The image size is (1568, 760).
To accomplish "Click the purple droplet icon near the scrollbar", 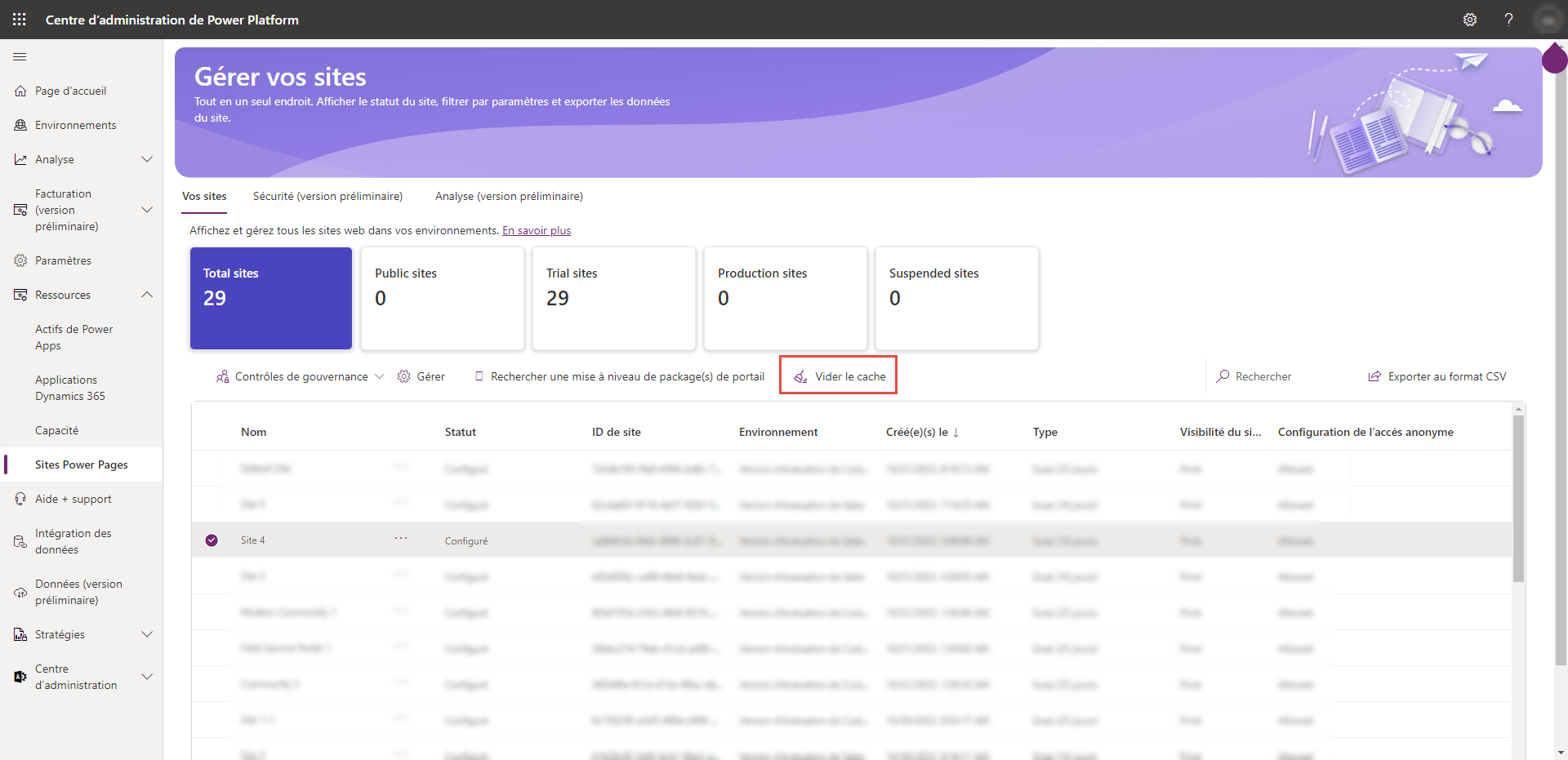I will 1554,58.
